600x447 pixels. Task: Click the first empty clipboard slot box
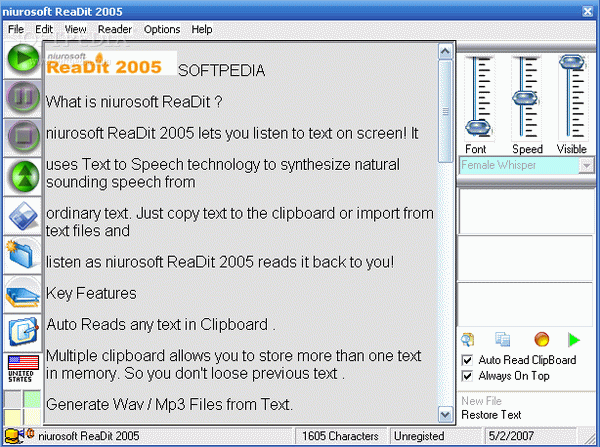coord(524,210)
